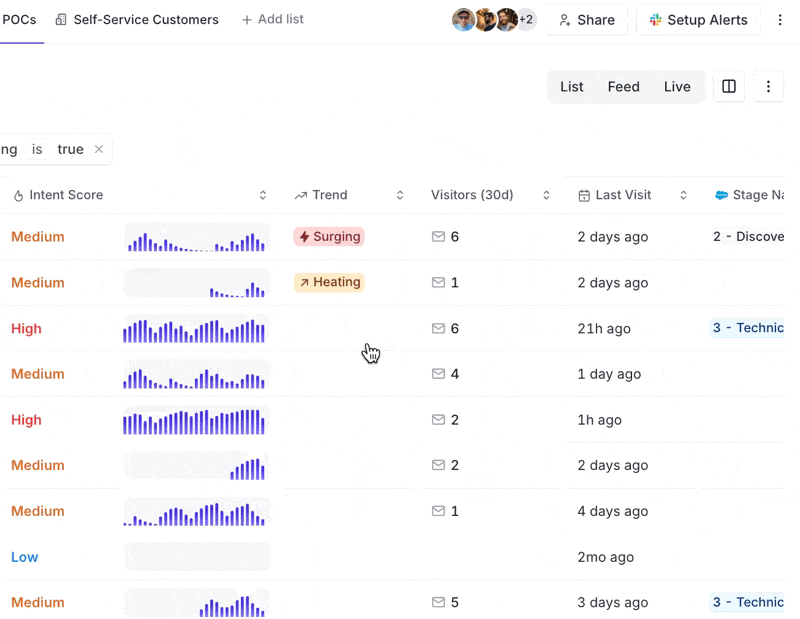This screenshot has height=619, width=800.
Task: Click the '1h ago' last visit cell
Action: coord(599,419)
